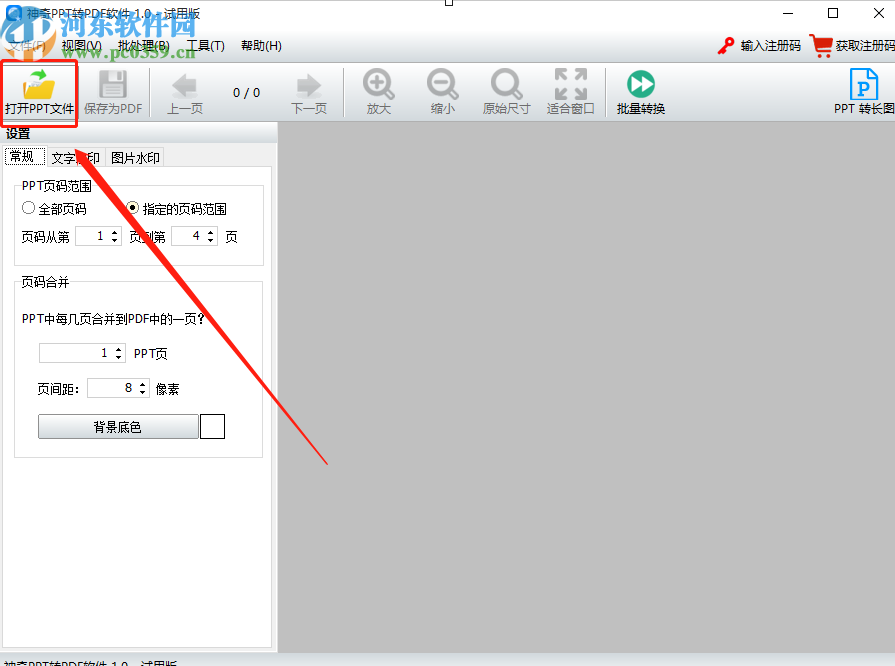Click the 原始尺寸 original size icon
895x666 pixels.
coord(506,91)
